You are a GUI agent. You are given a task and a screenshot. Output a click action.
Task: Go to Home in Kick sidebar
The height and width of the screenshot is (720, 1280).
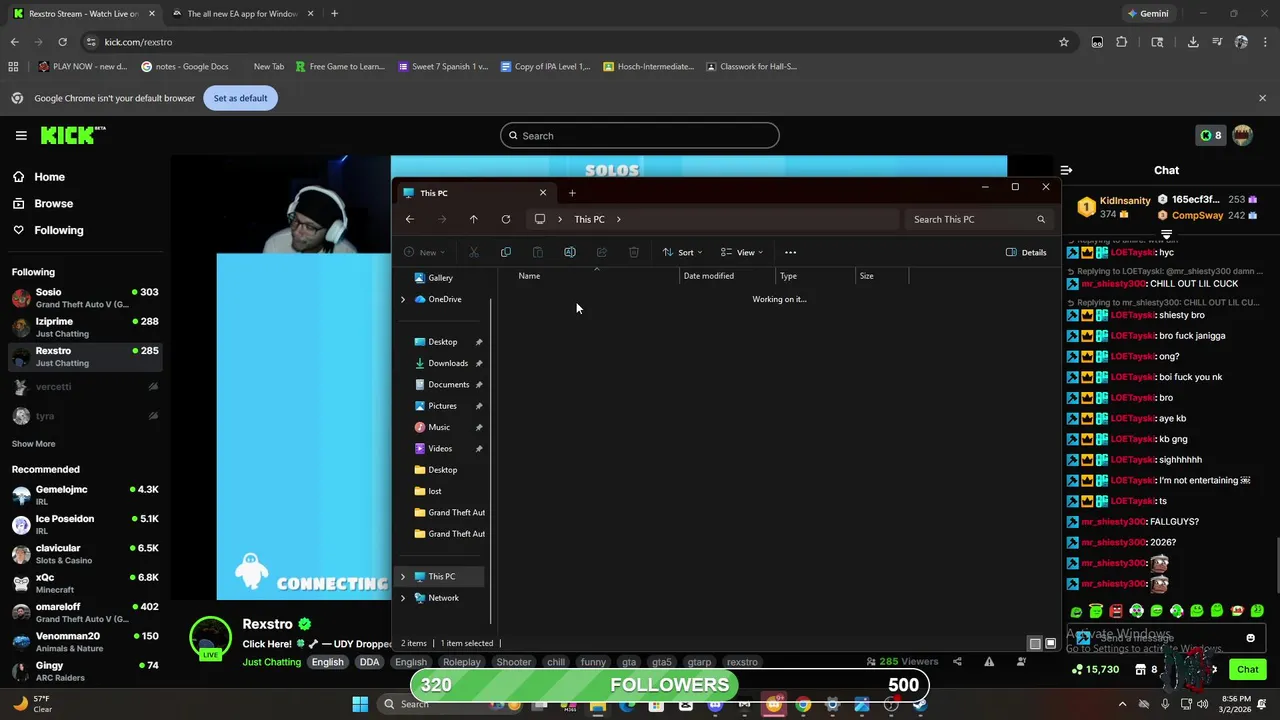(x=39, y=177)
